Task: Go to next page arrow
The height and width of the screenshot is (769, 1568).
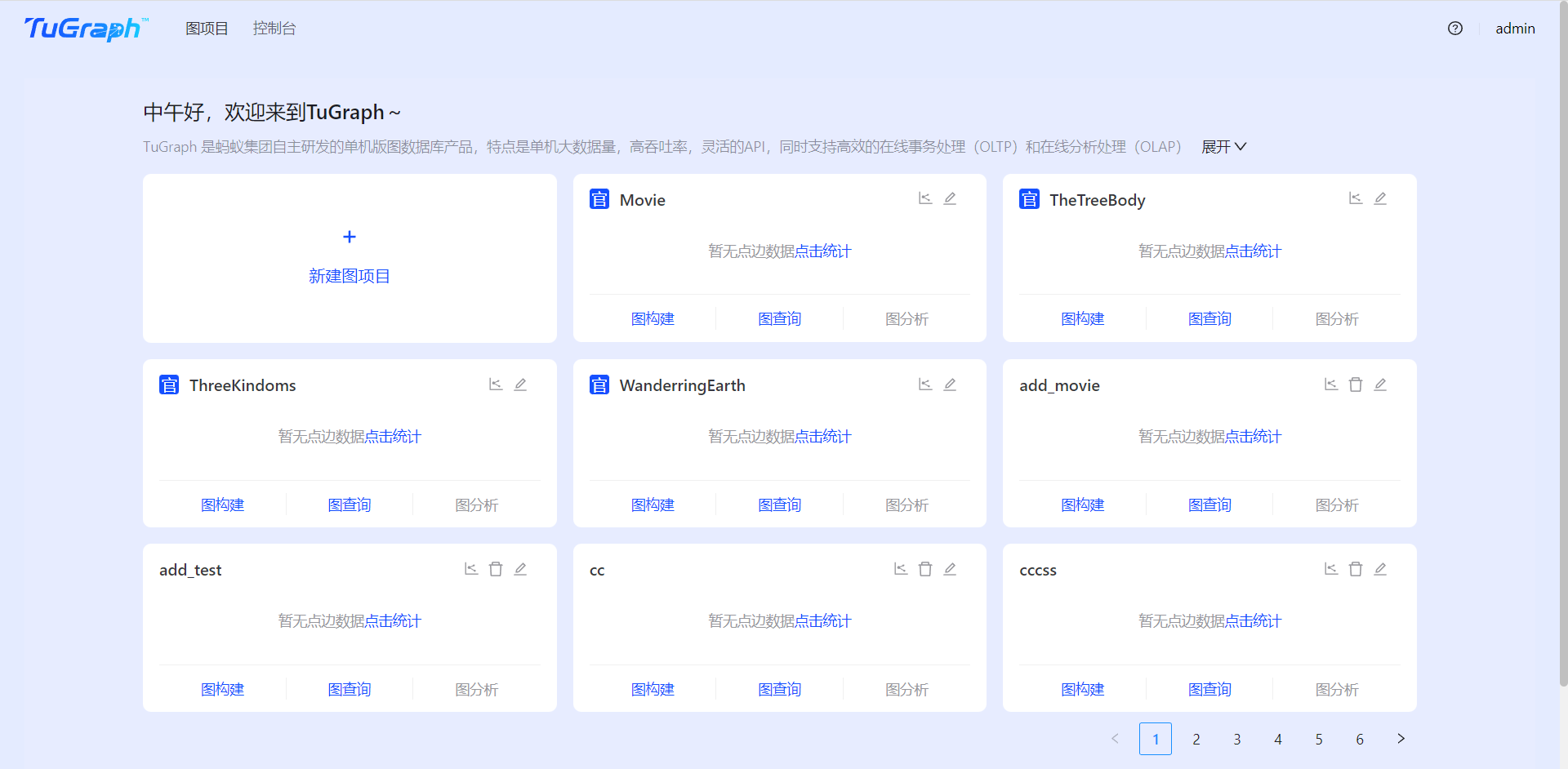Action: point(1401,739)
